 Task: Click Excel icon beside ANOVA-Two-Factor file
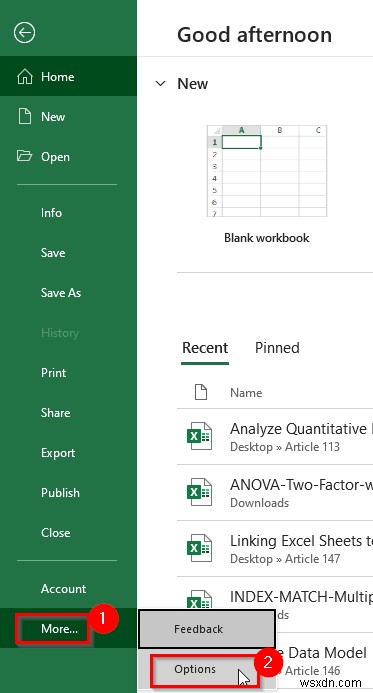coord(199,492)
